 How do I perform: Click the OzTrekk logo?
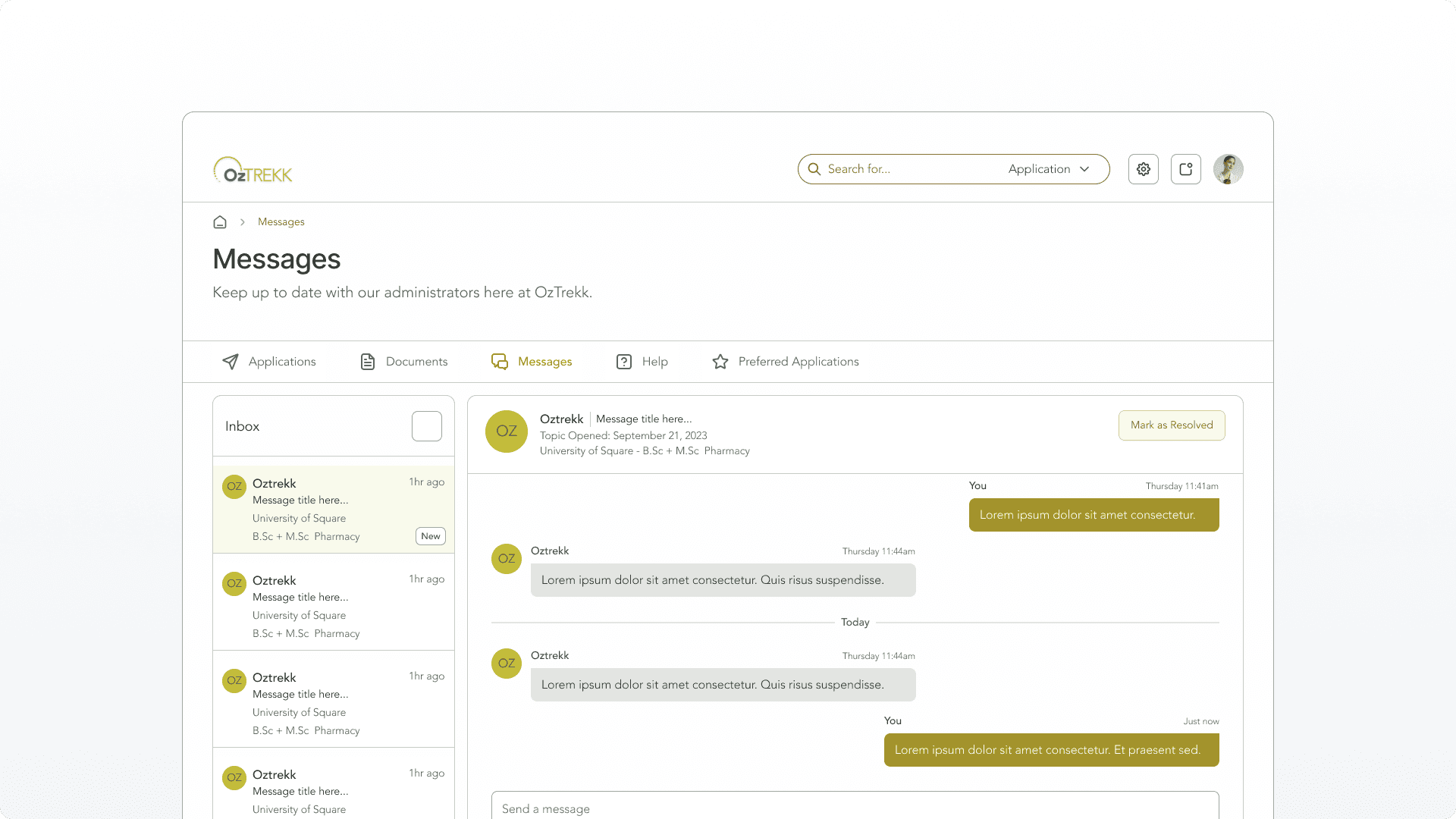[x=253, y=170]
